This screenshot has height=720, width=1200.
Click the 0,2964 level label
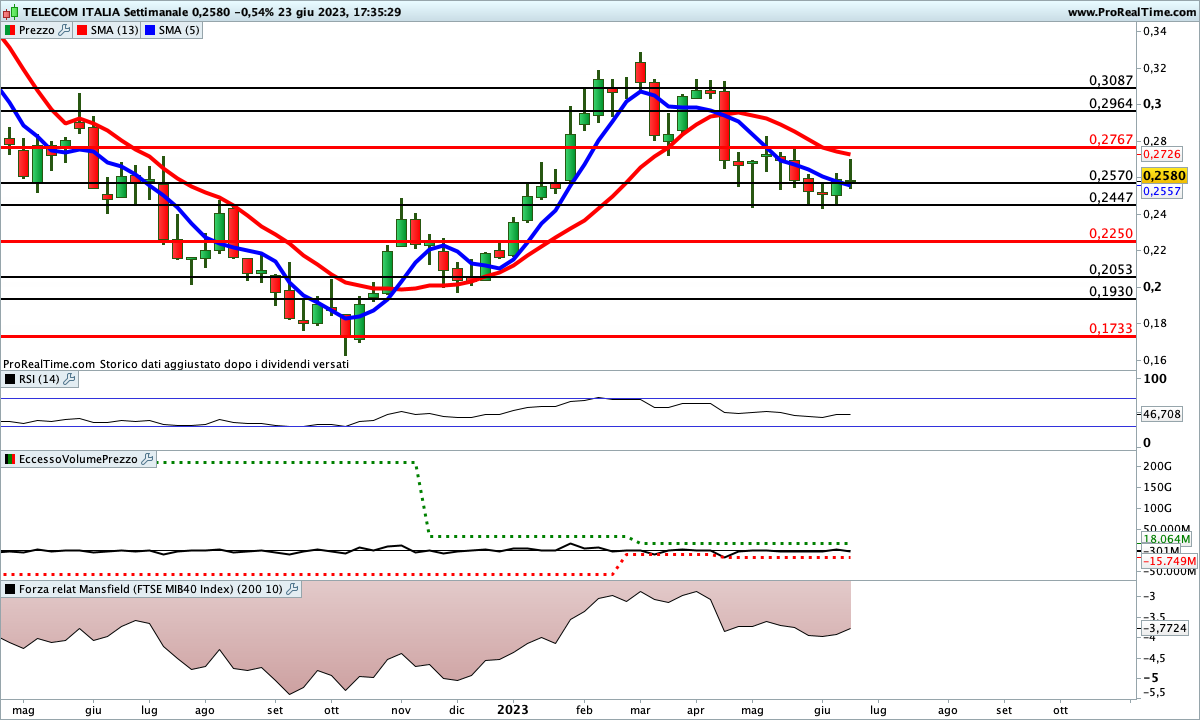coord(1110,102)
